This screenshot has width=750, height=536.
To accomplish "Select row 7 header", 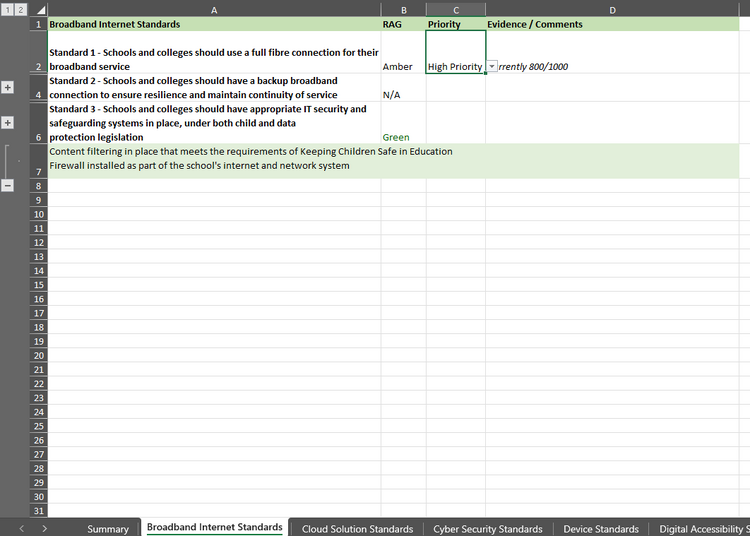I will 38,161.
